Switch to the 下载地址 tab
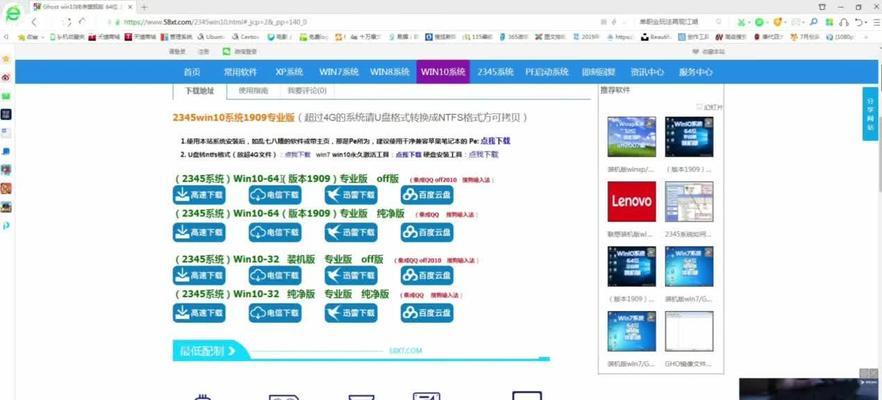The height and width of the screenshot is (400, 882). click(200, 91)
